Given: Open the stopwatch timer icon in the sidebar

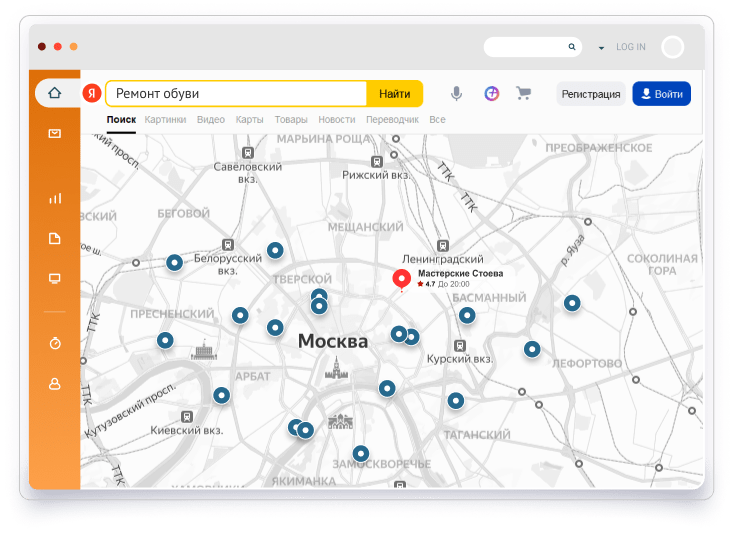Looking at the screenshot, I should click(55, 343).
